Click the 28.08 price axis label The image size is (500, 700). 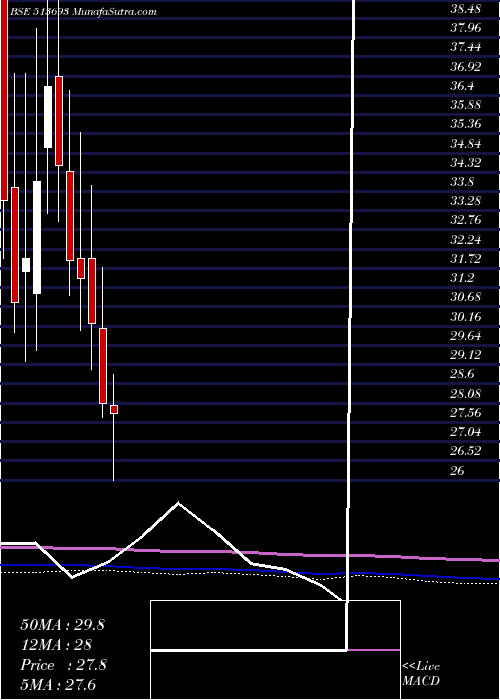[x=466, y=393]
